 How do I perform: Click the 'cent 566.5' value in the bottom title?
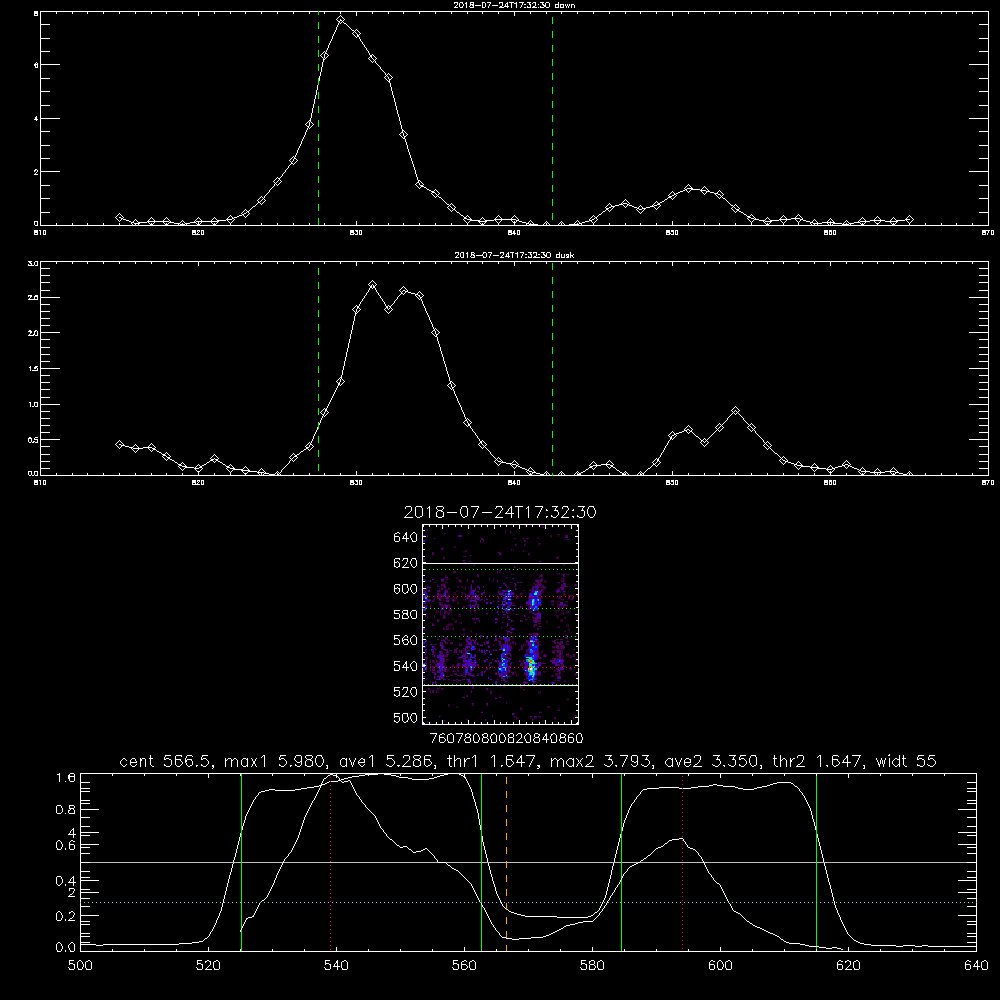click(x=166, y=761)
